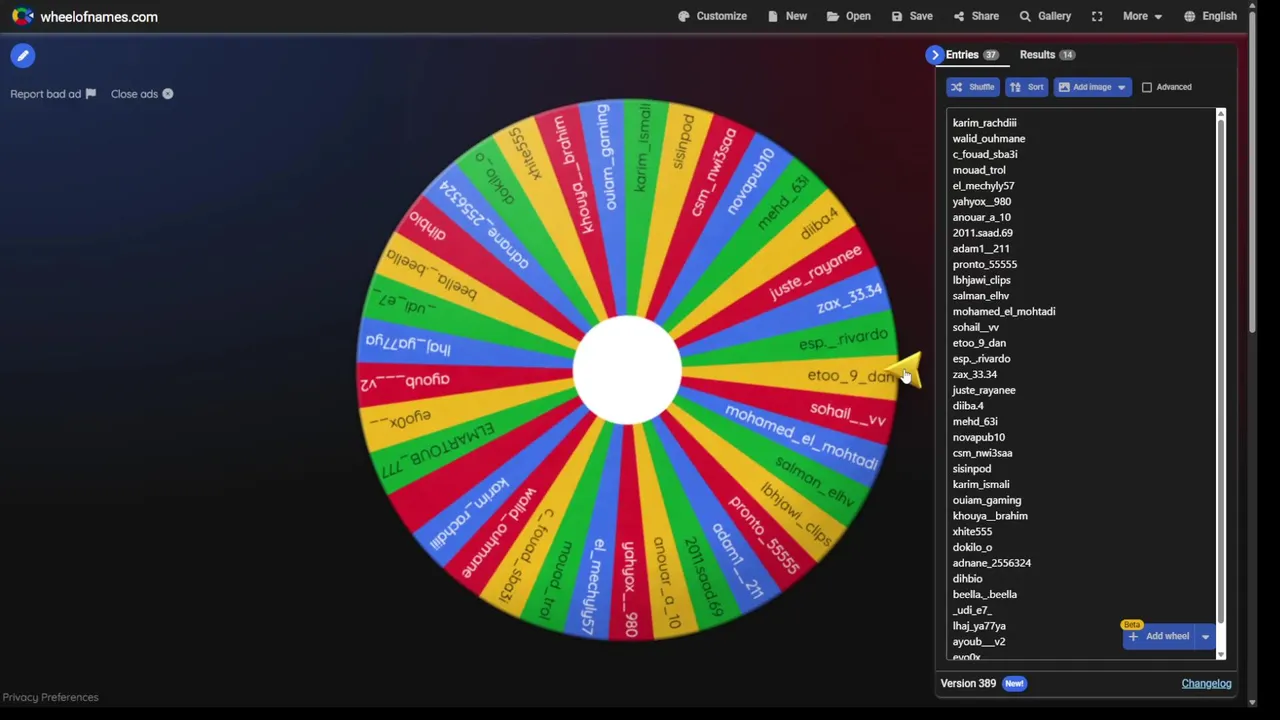Click entry 'lhaj_ya77ya' in the list

(979, 626)
